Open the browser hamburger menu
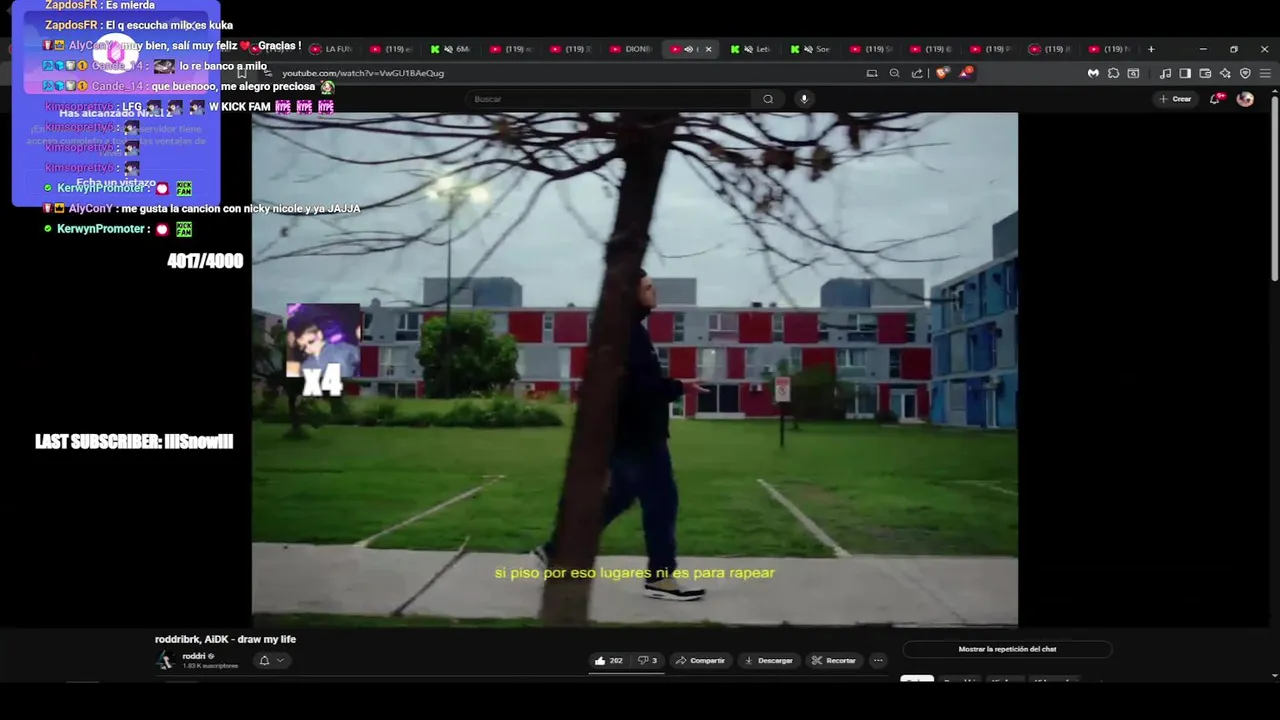Viewport: 1280px width, 720px height. pos(1265,73)
